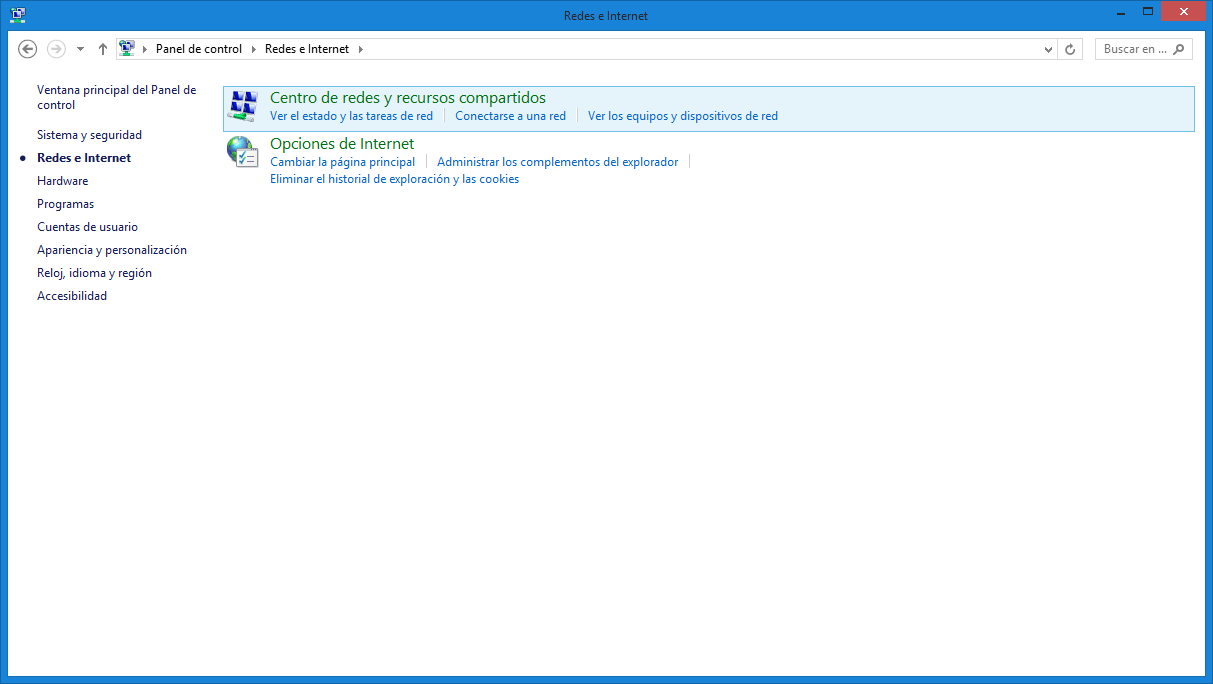Refresh the Control Panel view
Image resolution: width=1213 pixels, height=684 pixels.
pos(1070,49)
